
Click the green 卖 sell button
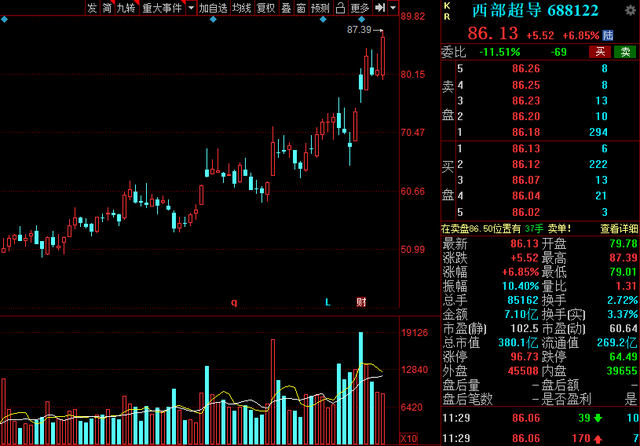(625, 52)
